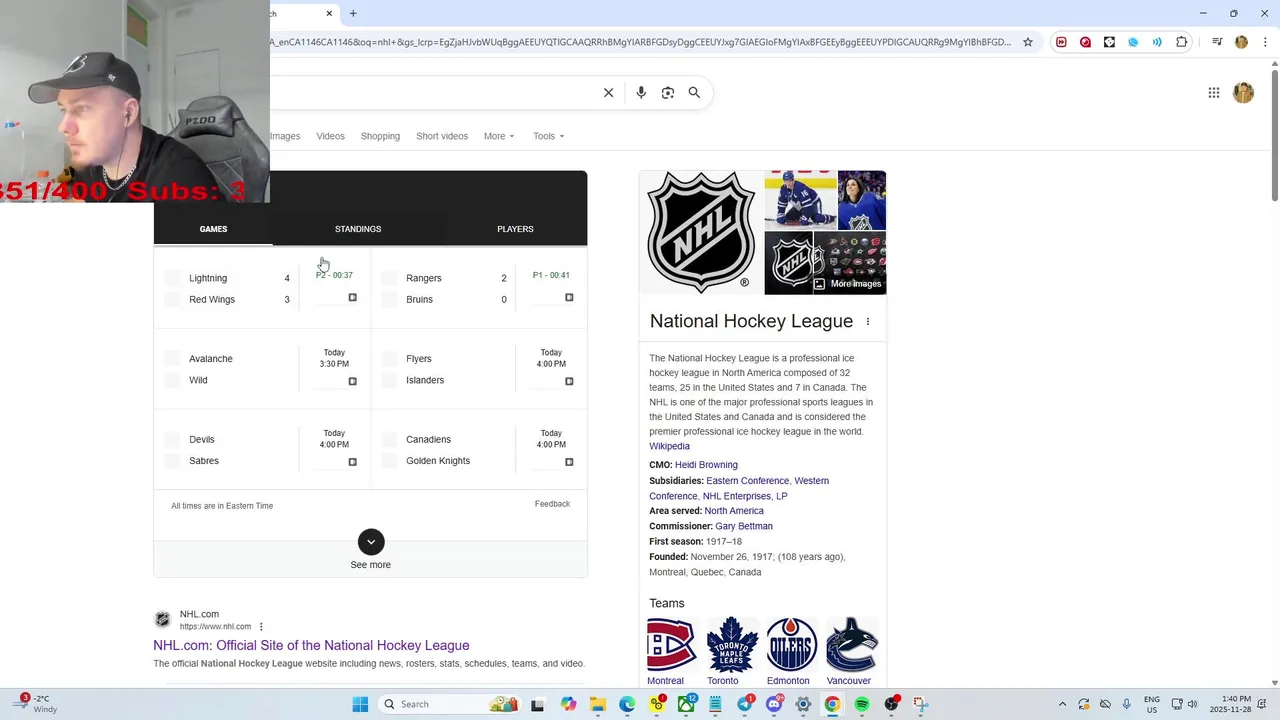Screen dimensions: 1280x720
Task: Switch to the PLAYERS tab
Action: [515, 229]
